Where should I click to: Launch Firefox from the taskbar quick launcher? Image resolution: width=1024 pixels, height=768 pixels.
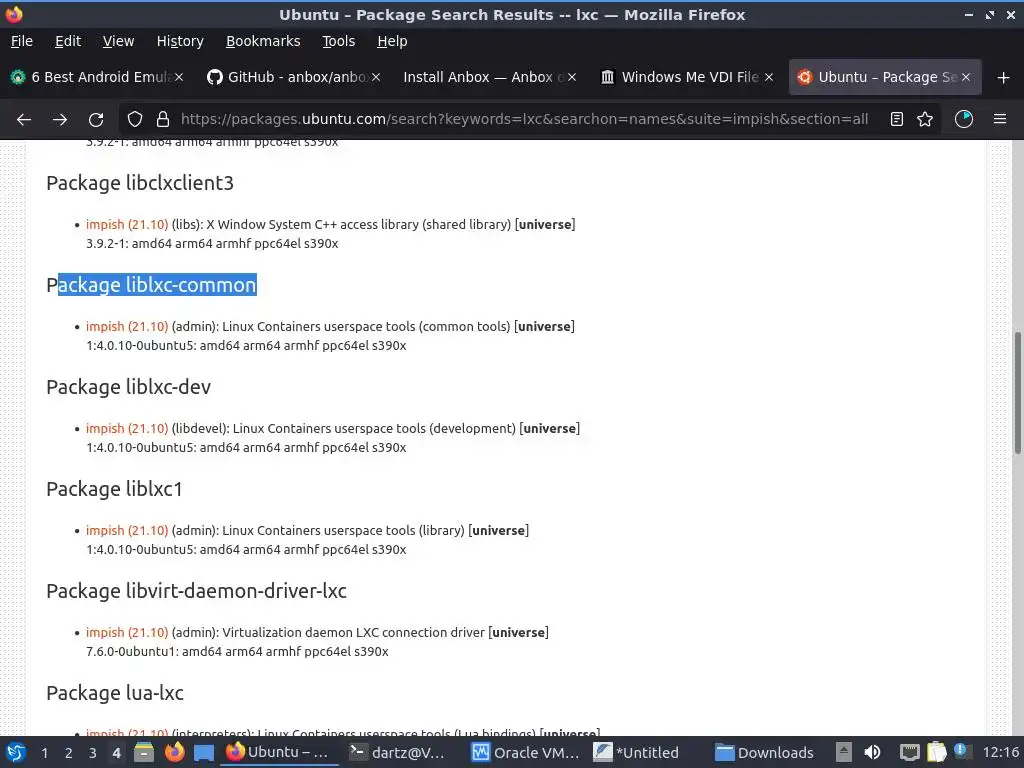click(174, 752)
